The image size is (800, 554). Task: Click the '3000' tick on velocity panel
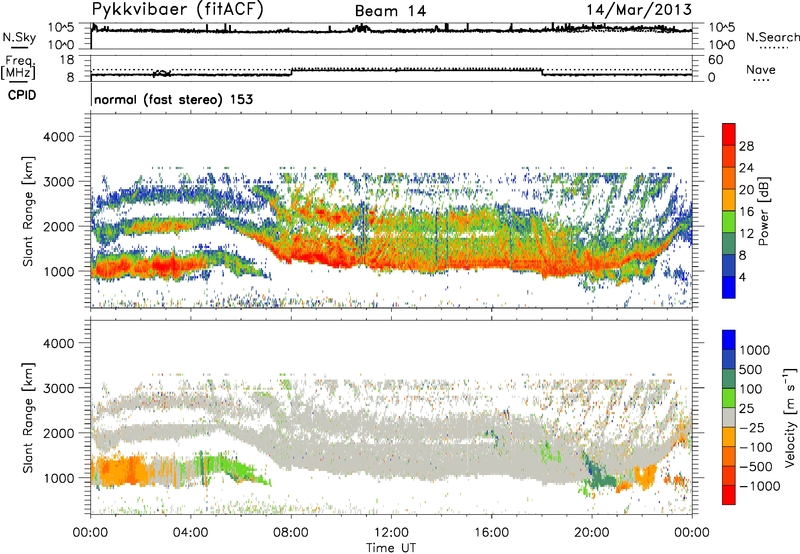click(x=58, y=388)
